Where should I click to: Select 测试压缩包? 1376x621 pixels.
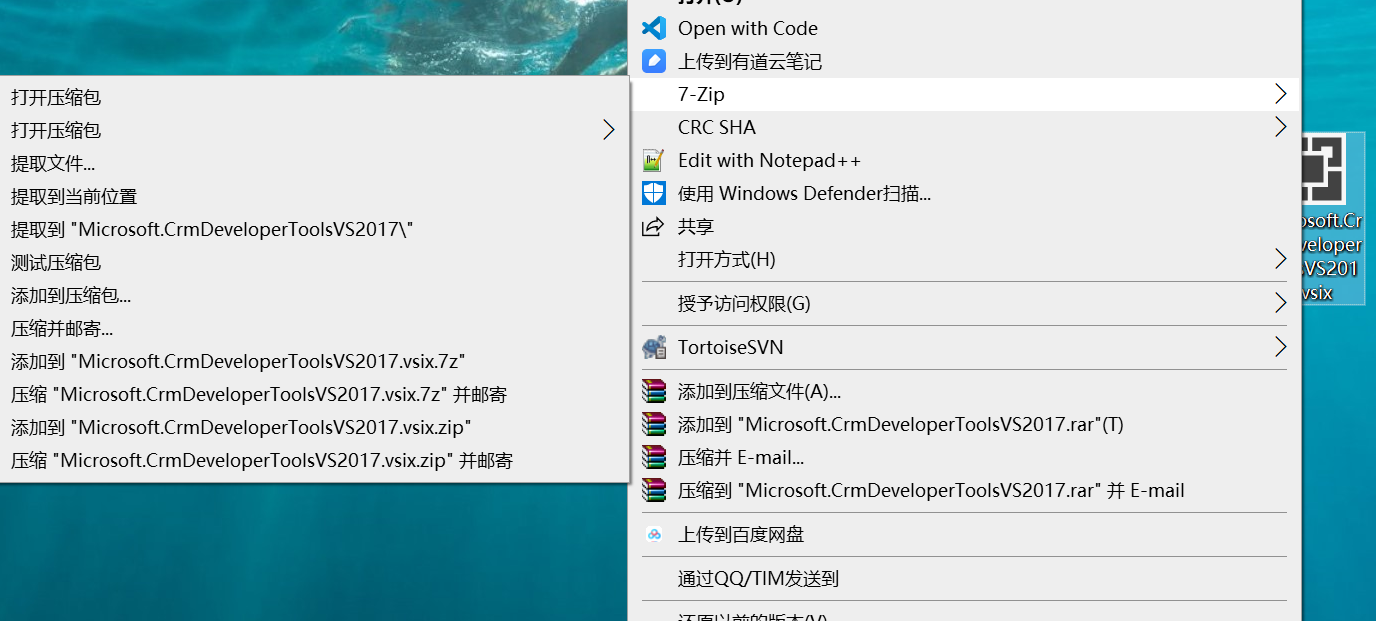pyautogui.click(x=314, y=262)
